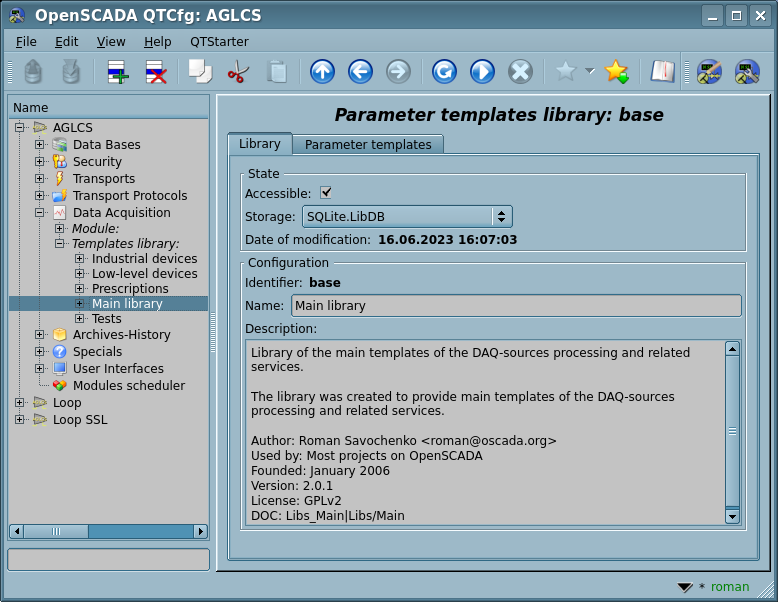
Task: Start periodic update with play icon
Action: 482,72
